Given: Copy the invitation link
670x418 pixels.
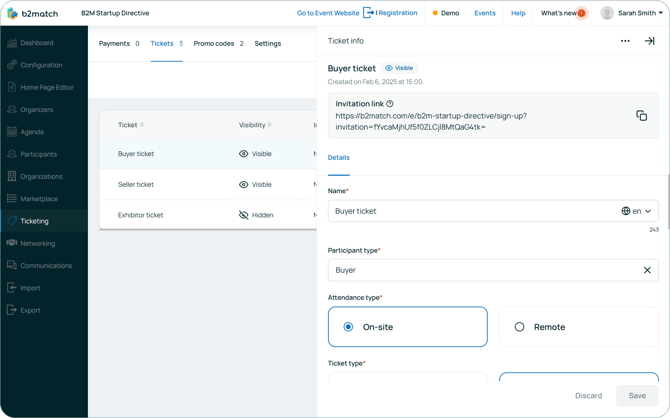Looking at the screenshot, I should [641, 116].
